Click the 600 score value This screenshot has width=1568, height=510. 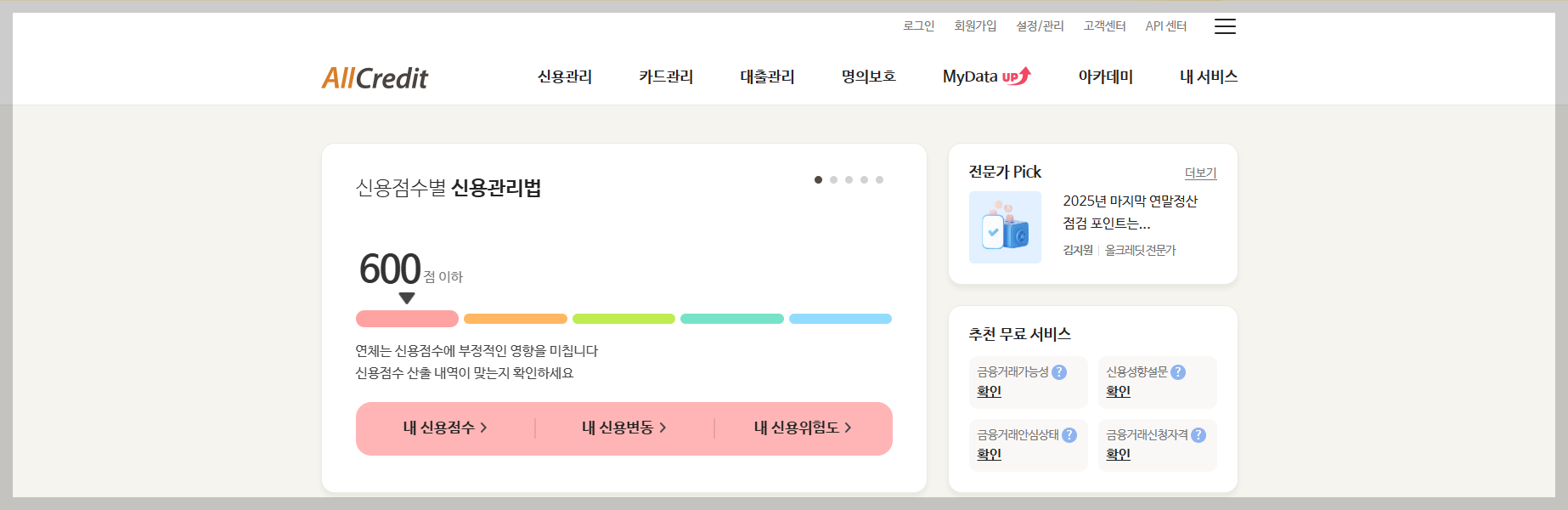390,269
